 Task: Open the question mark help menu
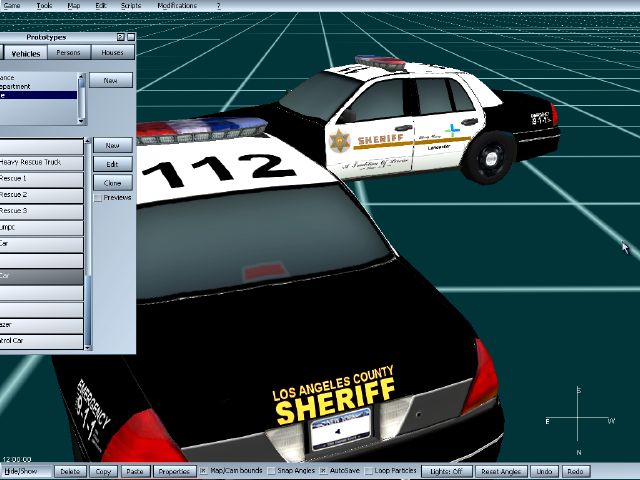point(218,5)
